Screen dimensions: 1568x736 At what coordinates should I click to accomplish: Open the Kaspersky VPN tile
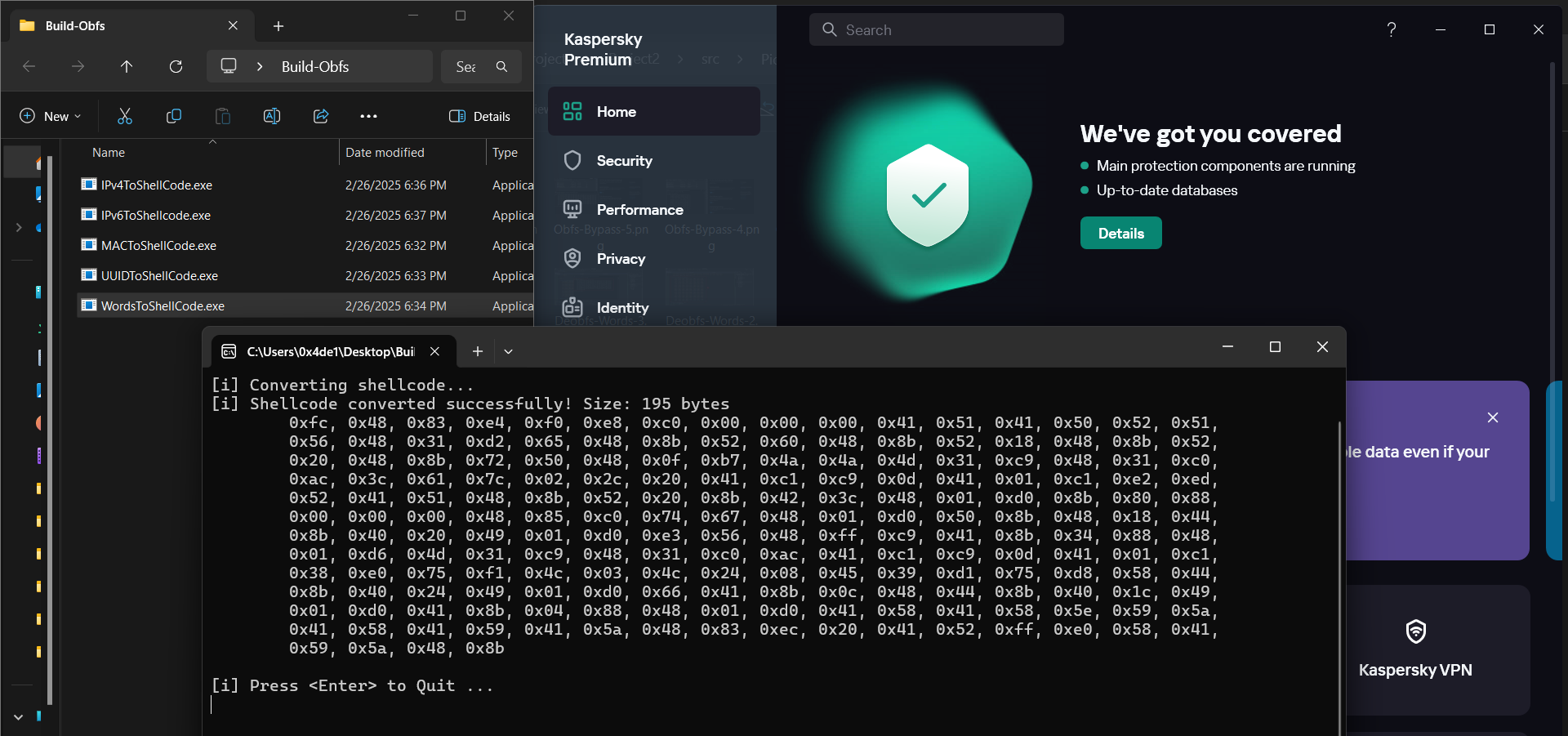[1437, 650]
